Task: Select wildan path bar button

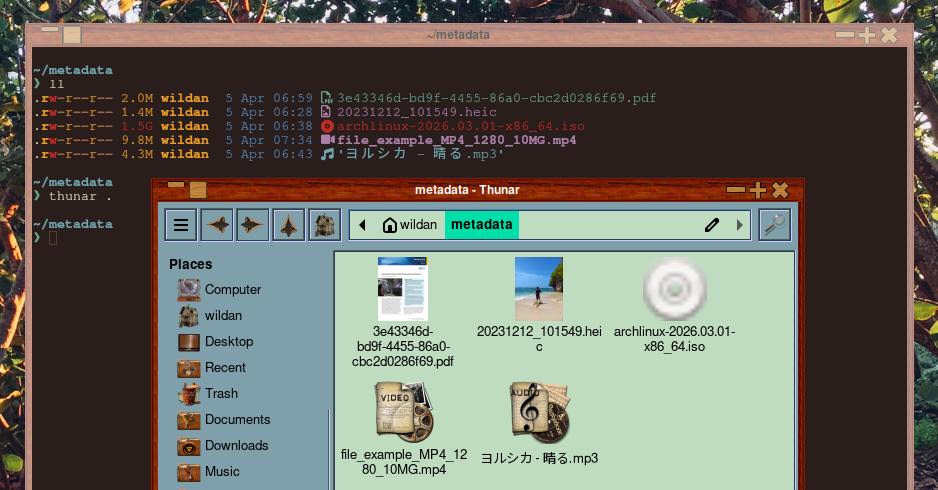Action: point(410,225)
